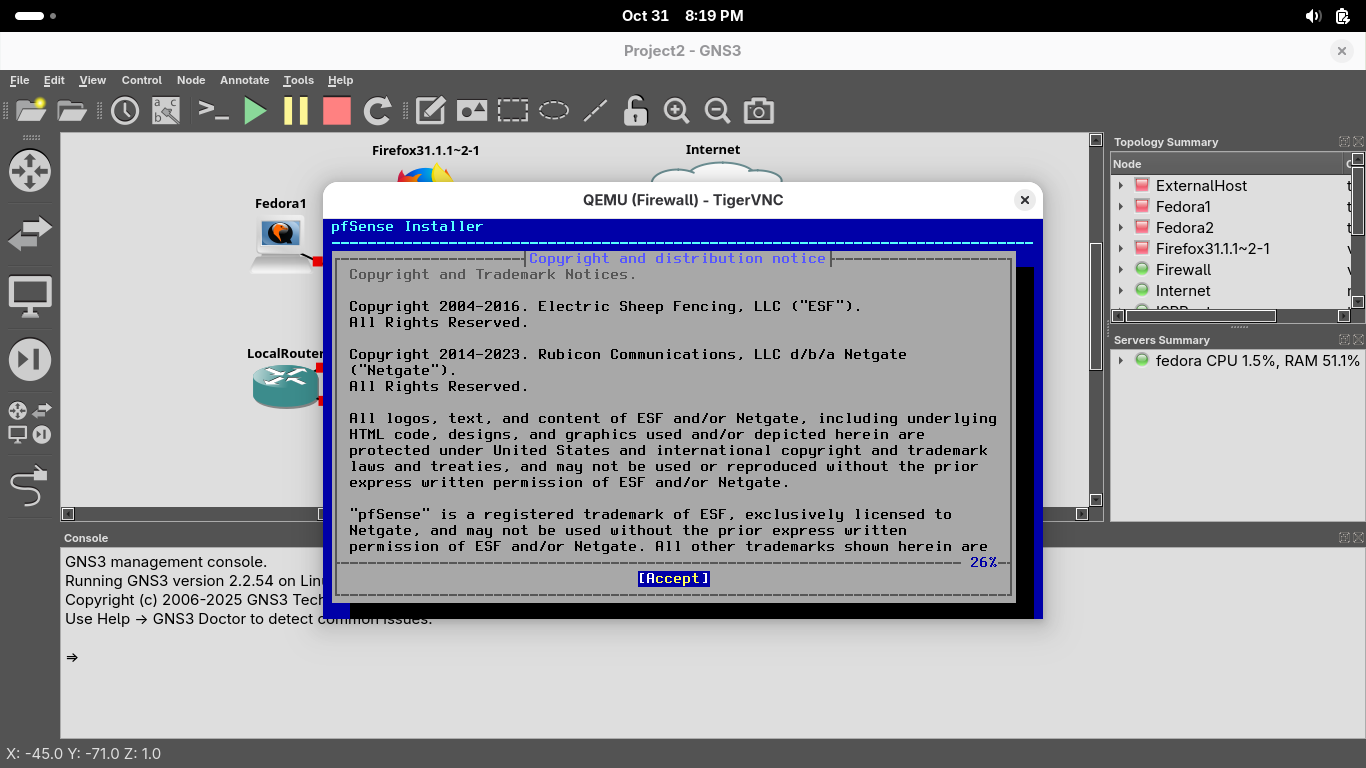Click the Add a link cable icon
The width and height of the screenshot is (1366, 768).
pos(29,487)
